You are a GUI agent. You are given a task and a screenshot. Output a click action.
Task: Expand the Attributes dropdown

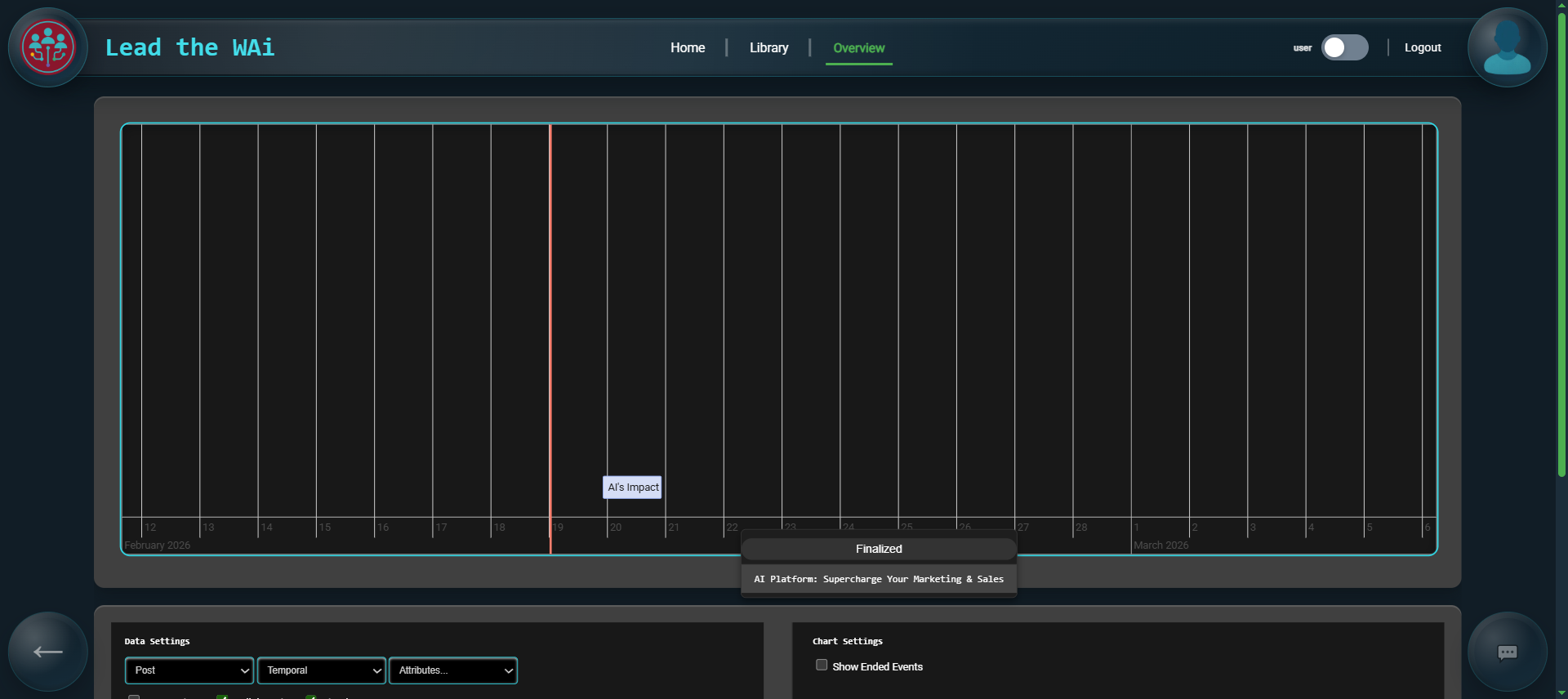pos(453,670)
